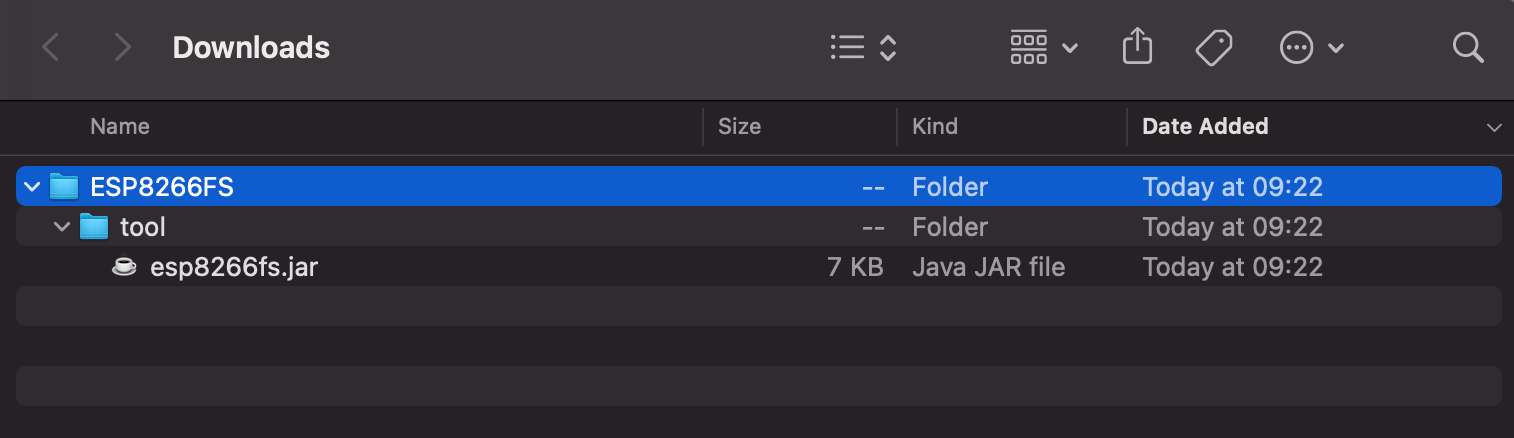Go forward using the right arrow

point(123,47)
